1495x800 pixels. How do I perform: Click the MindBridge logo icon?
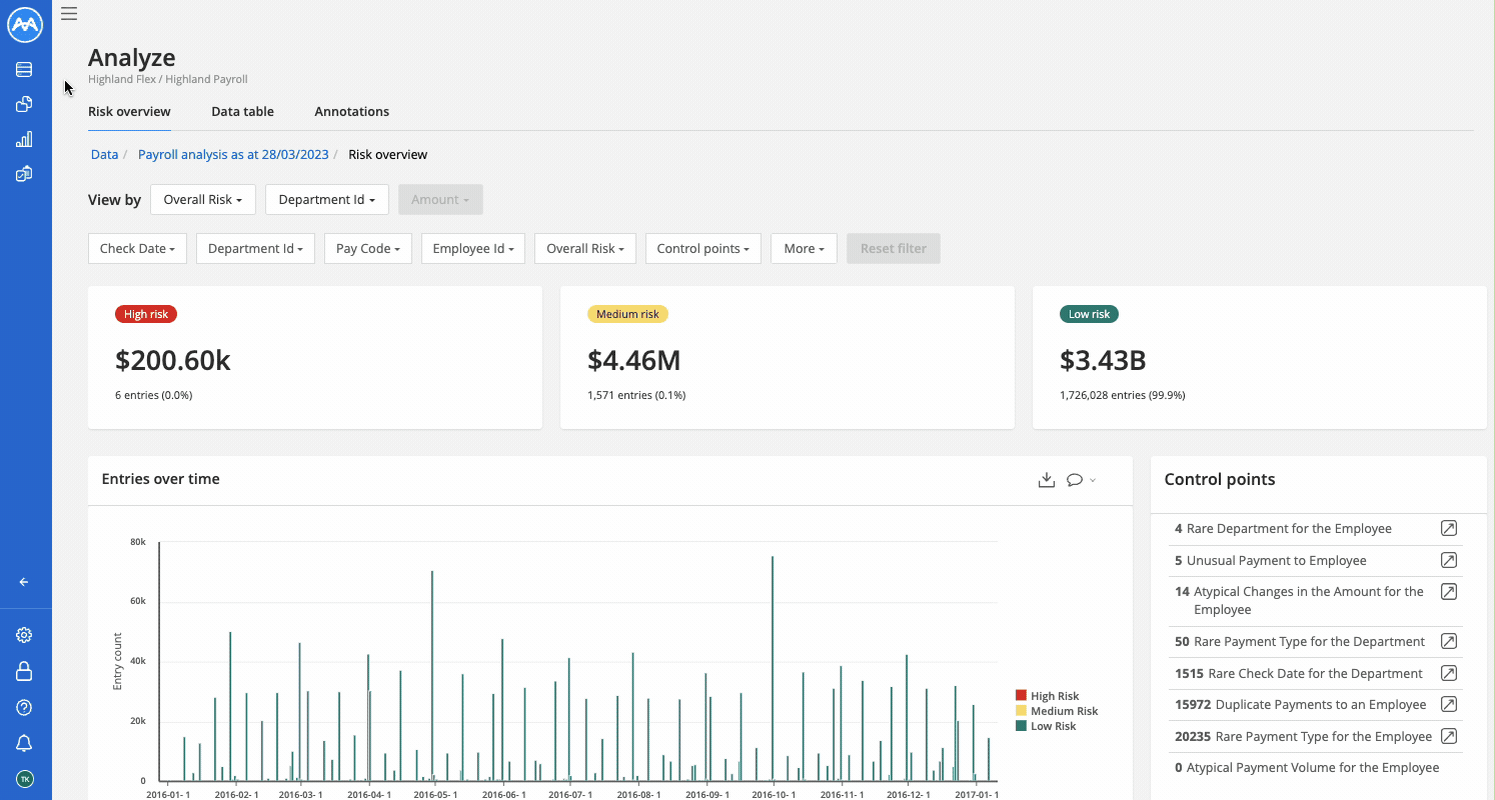point(25,25)
